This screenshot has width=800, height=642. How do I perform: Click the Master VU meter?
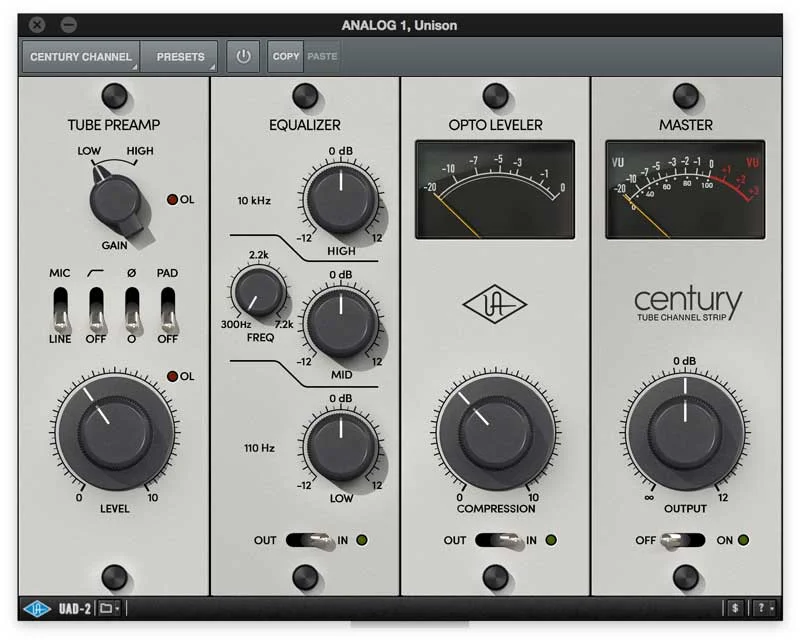(x=685, y=189)
